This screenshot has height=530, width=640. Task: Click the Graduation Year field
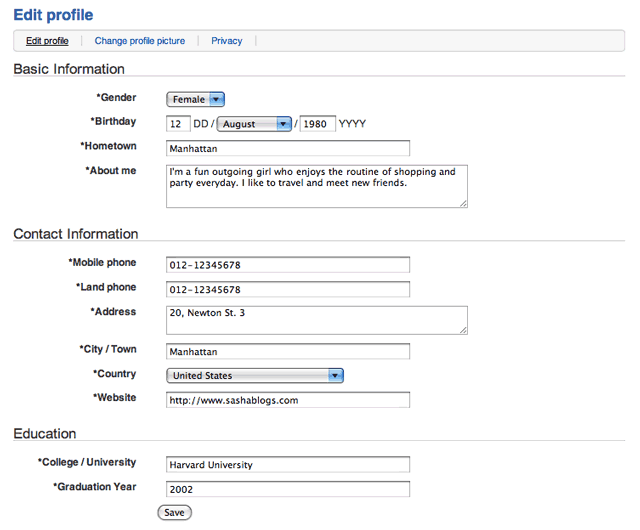[x=288, y=489]
